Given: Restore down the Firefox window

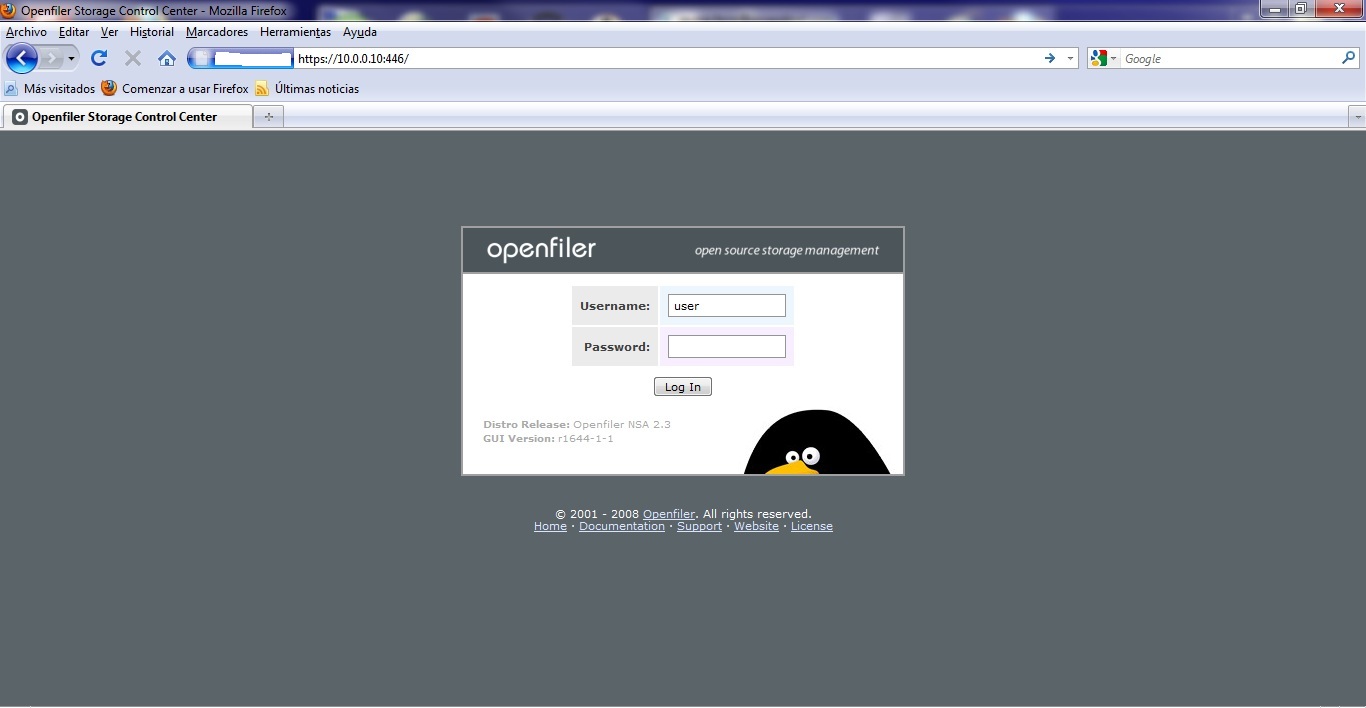Looking at the screenshot, I should coord(1300,9).
